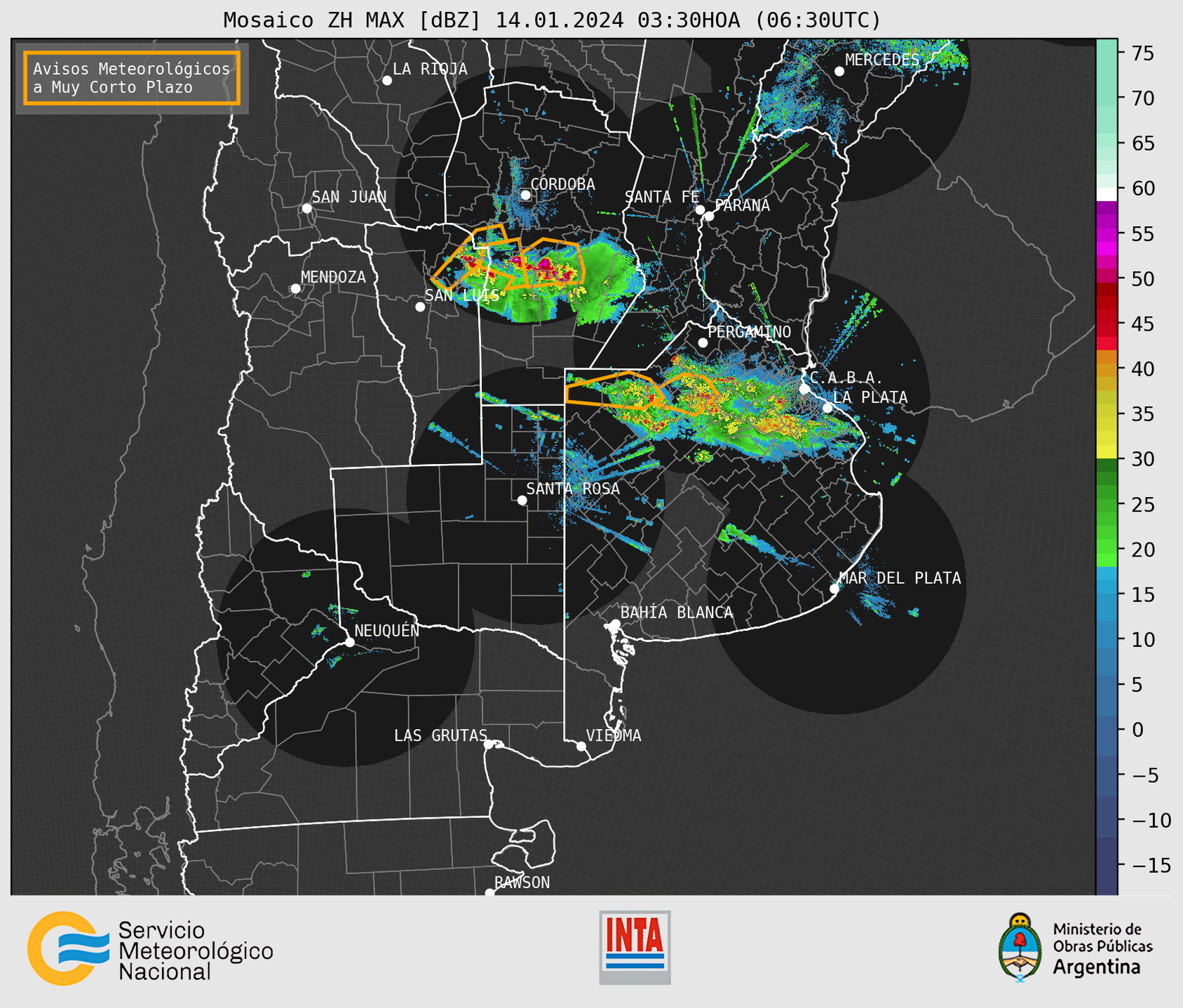Click the VIEDMA city label
1183x1008 pixels.
pos(614,735)
